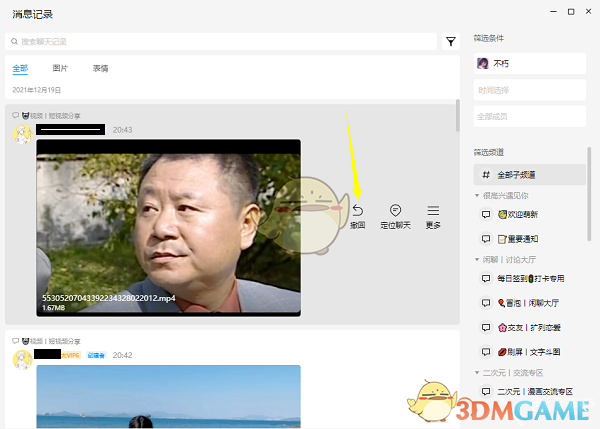Click the 不朽 avatar icon in filter
600x429 pixels.
(483, 64)
